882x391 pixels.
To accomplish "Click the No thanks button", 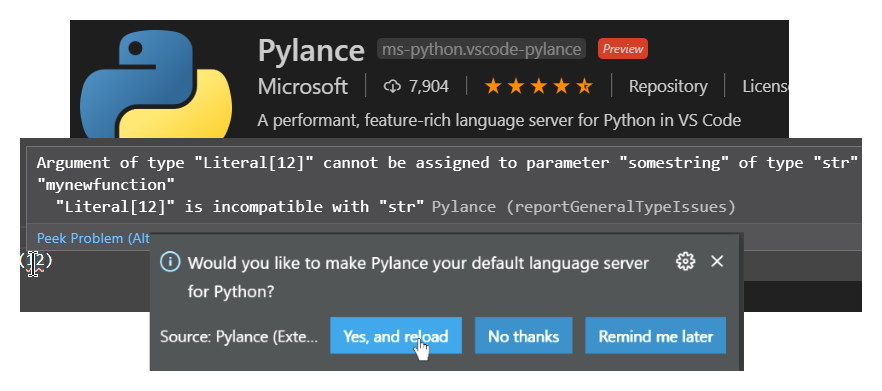I will pos(524,336).
